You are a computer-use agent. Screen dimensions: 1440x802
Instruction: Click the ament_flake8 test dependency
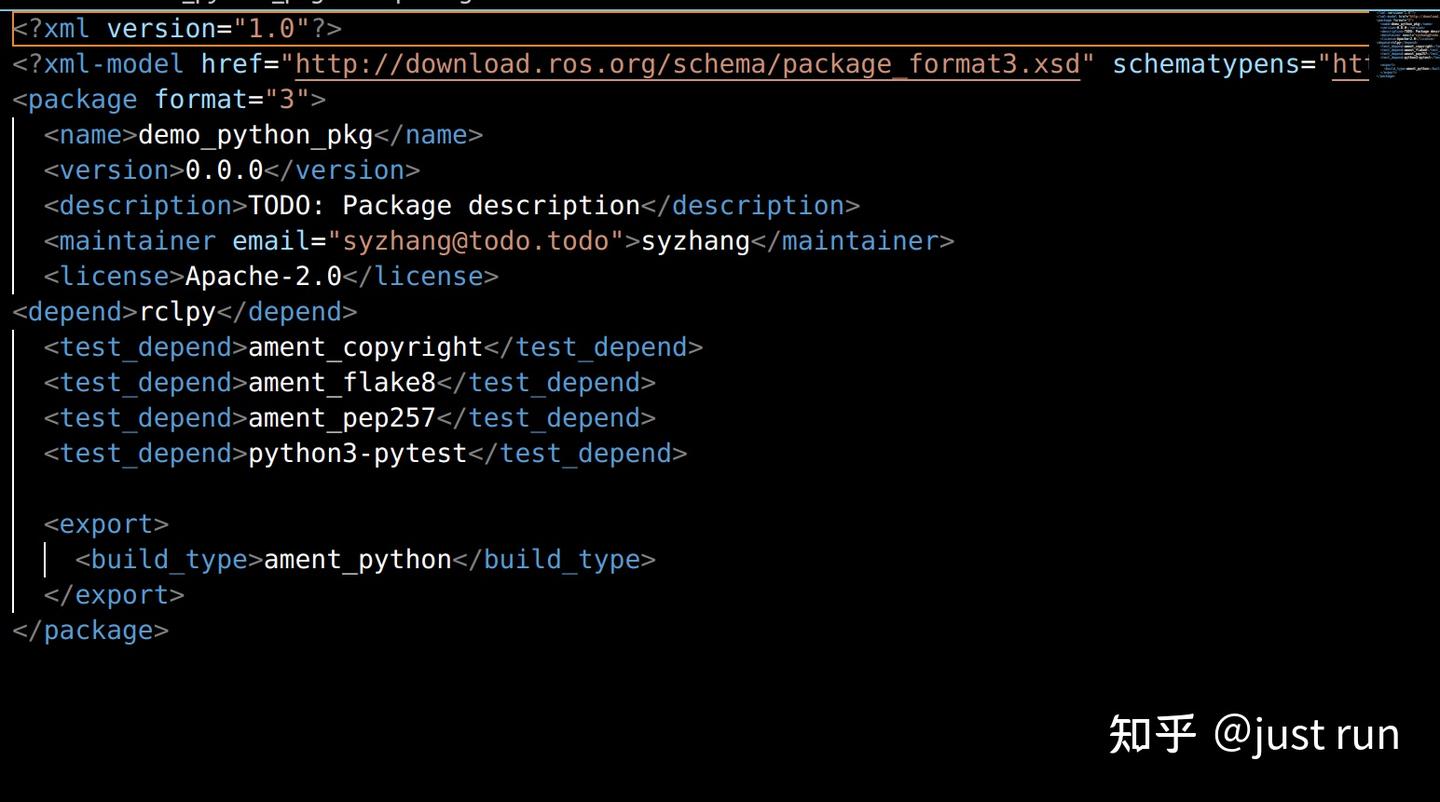point(342,383)
